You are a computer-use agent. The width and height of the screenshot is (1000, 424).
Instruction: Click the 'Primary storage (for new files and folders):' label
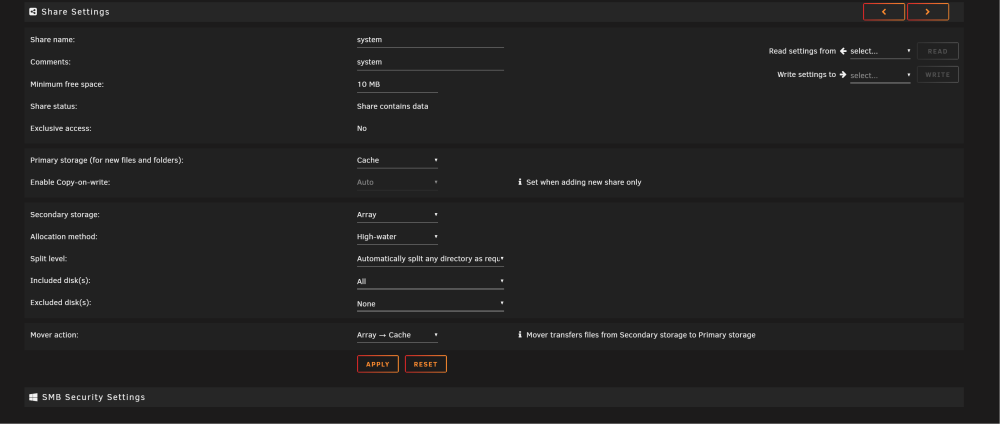(107, 160)
